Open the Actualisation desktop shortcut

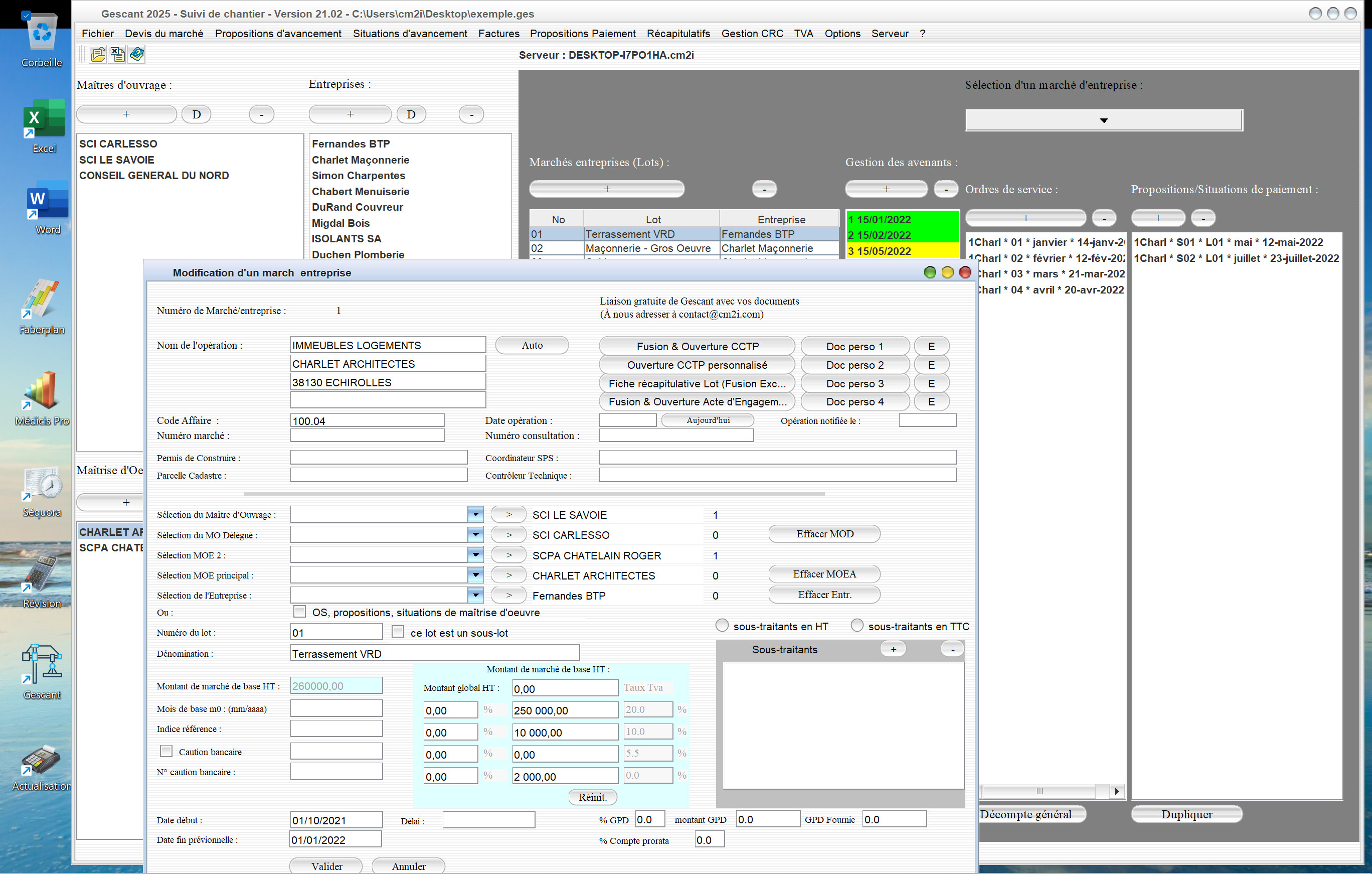42,768
